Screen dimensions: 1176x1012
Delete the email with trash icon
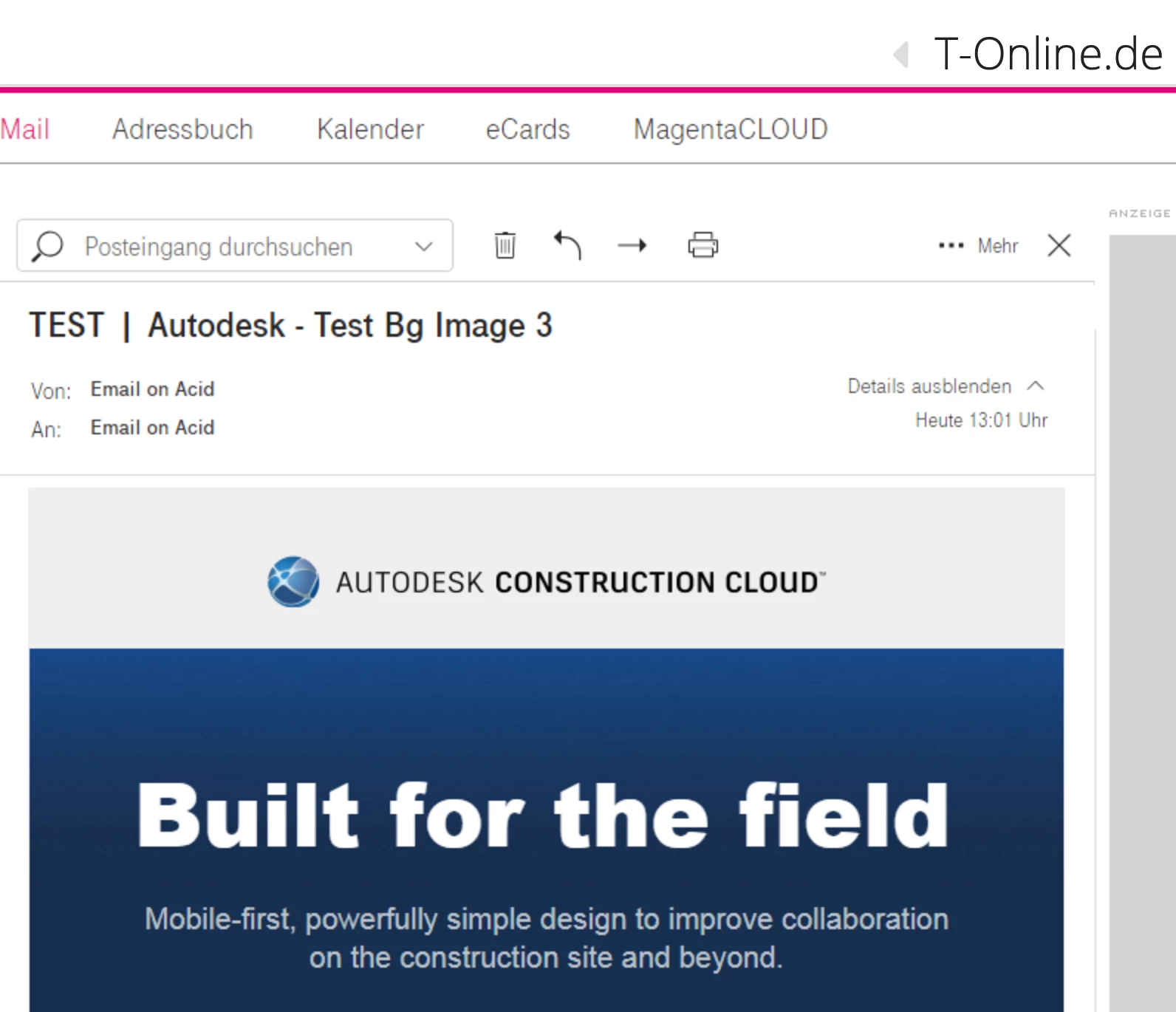pos(505,245)
